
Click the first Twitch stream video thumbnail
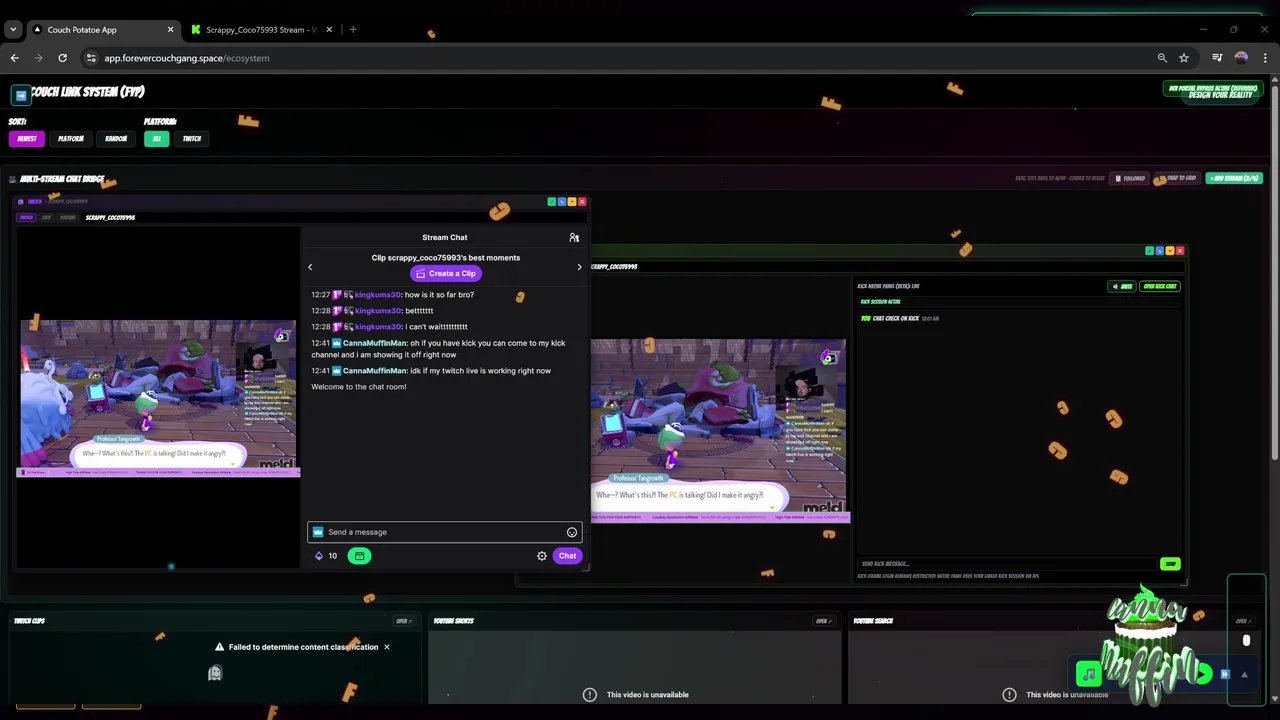tap(158, 398)
